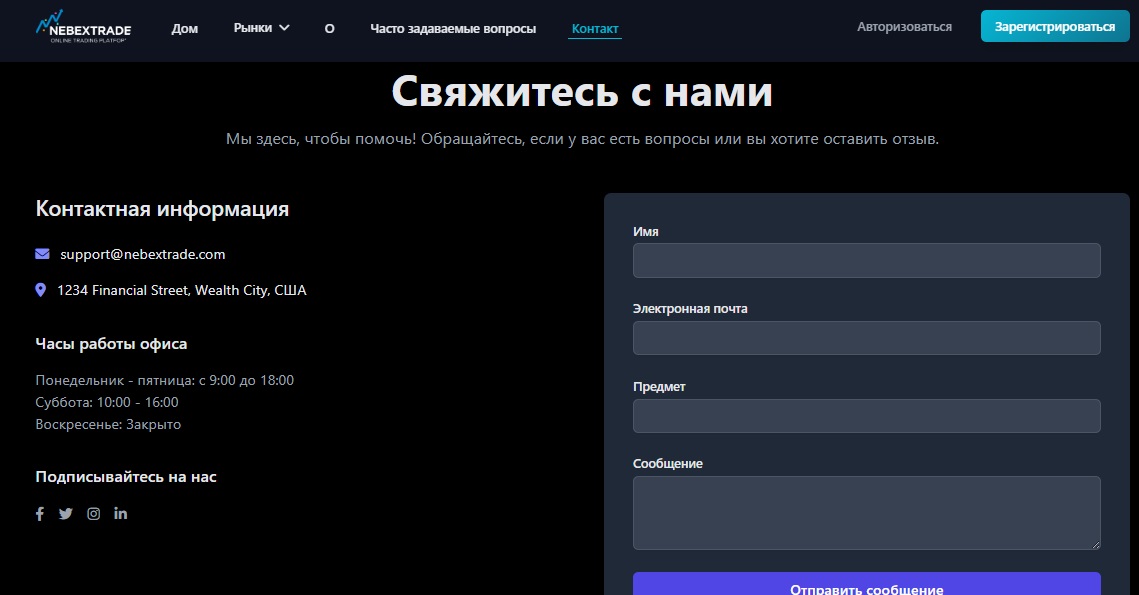Click the Авторизоваться link
This screenshot has width=1139, height=595.
[x=904, y=27]
